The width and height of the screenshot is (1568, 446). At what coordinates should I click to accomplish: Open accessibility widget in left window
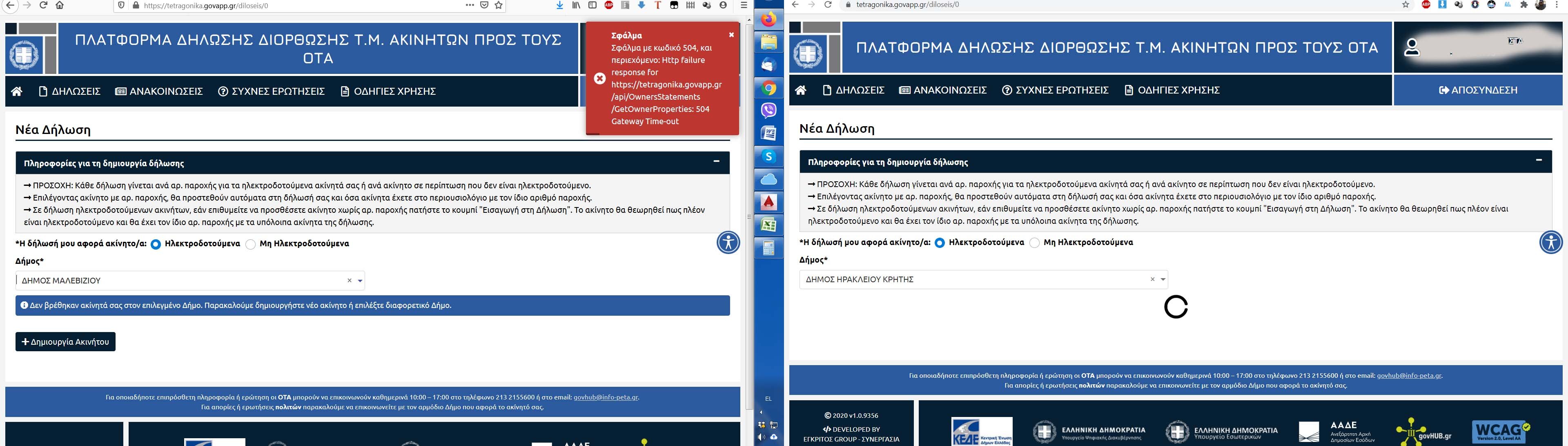[x=728, y=242]
